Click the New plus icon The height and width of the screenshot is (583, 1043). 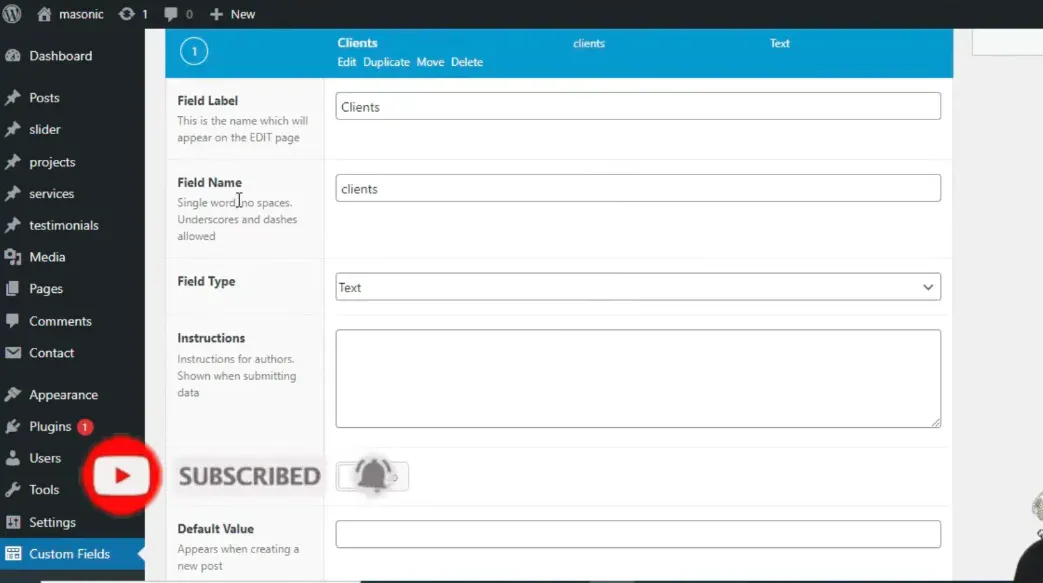pyautogui.click(x=216, y=14)
